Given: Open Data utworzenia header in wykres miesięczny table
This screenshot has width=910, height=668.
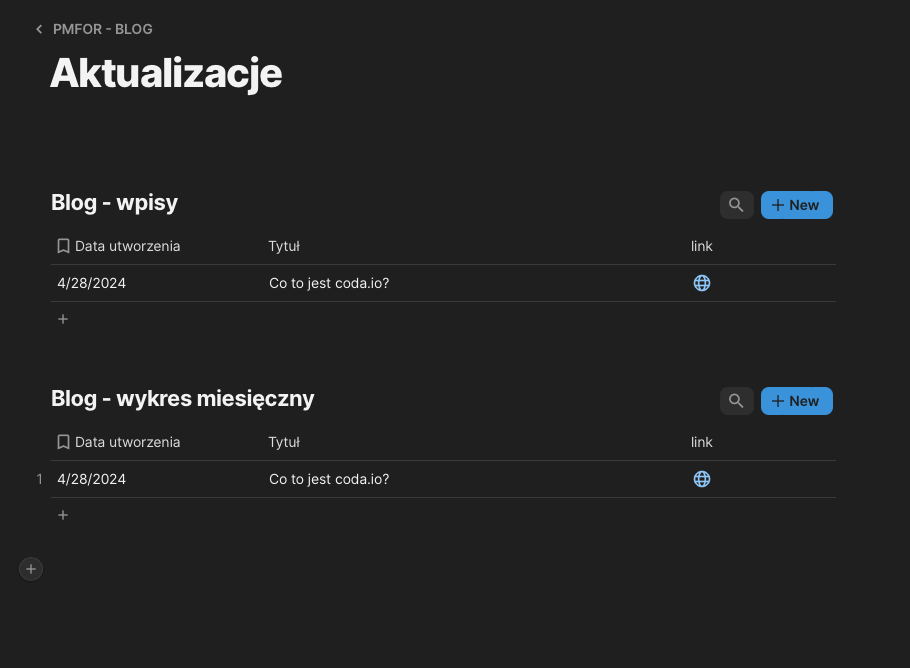Looking at the screenshot, I should (x=127, y=442).
